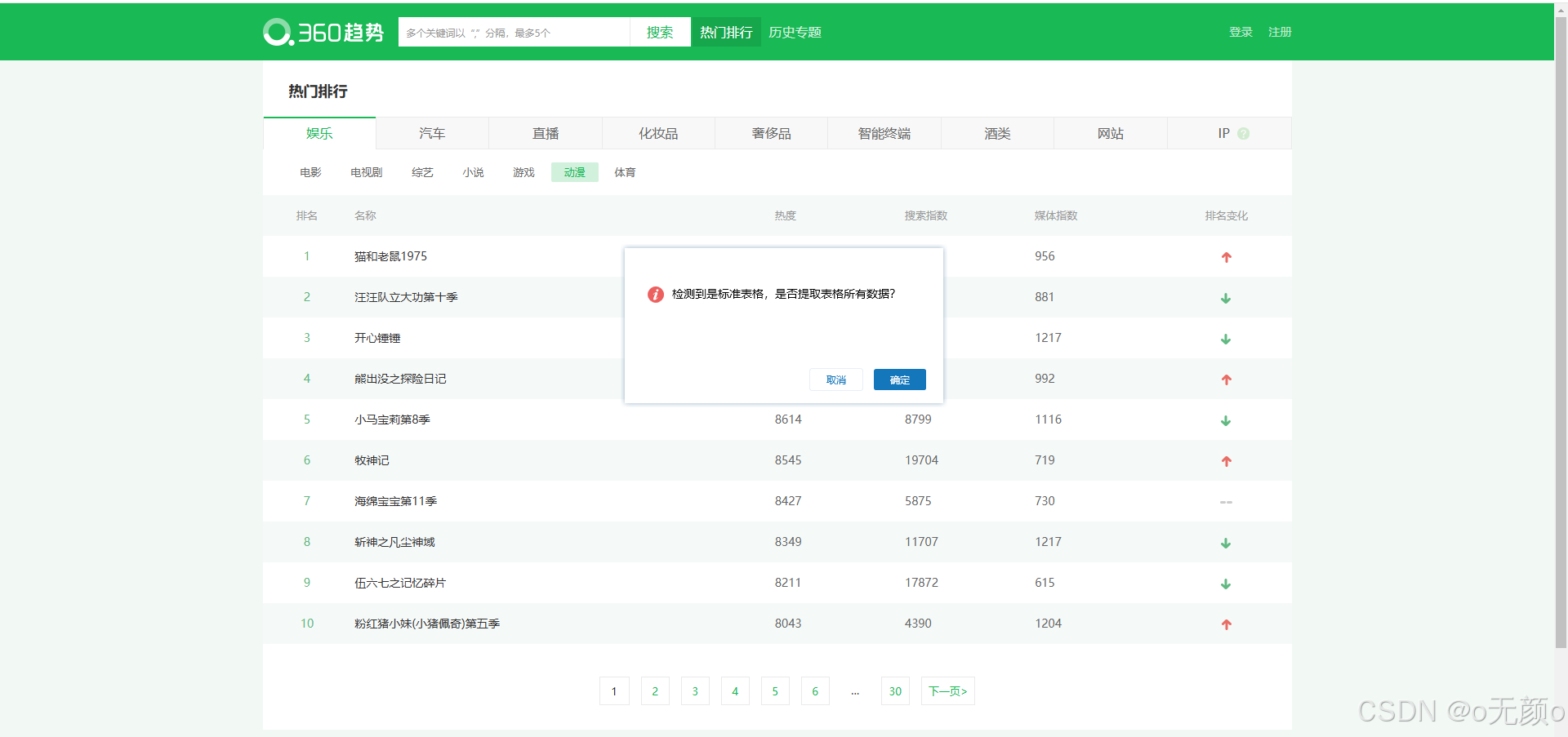Switch to the IP tab
This screenshot has width=1568, height=737.
pos(1230,133)
